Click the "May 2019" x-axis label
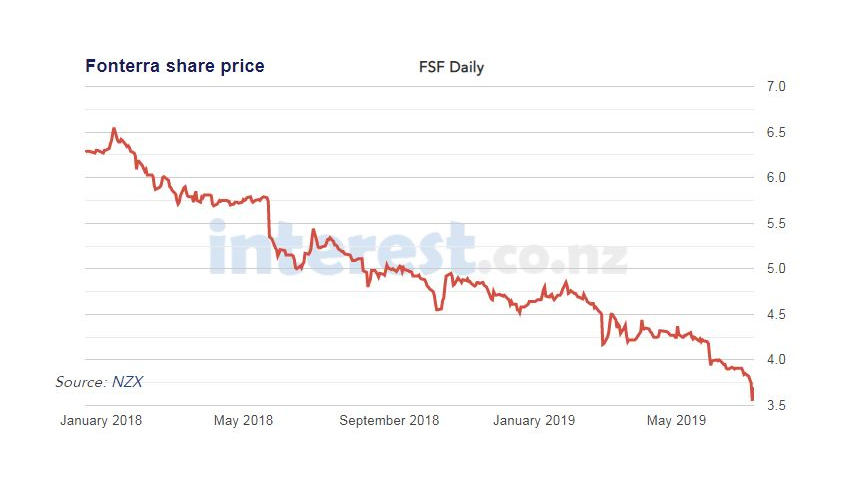This screenshot has width=849, height=478. click(x=676, y=421)
